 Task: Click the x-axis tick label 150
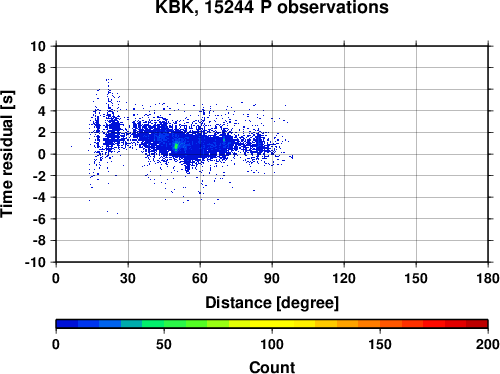tap(416, 278)
